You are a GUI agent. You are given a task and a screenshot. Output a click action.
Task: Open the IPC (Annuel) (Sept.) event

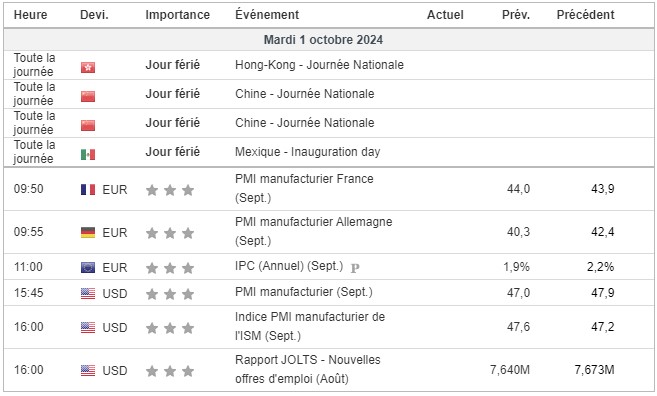point(289,266)
